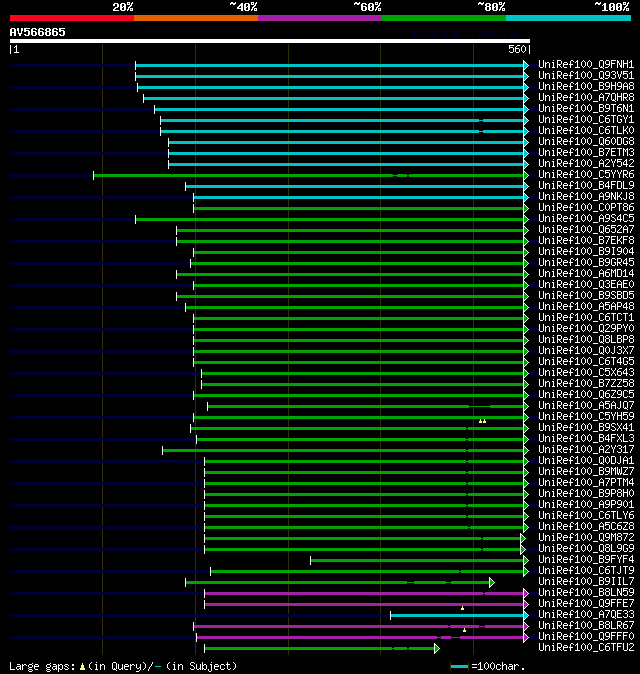Click the UniRef100_A2Y542 text

(586, 164)
